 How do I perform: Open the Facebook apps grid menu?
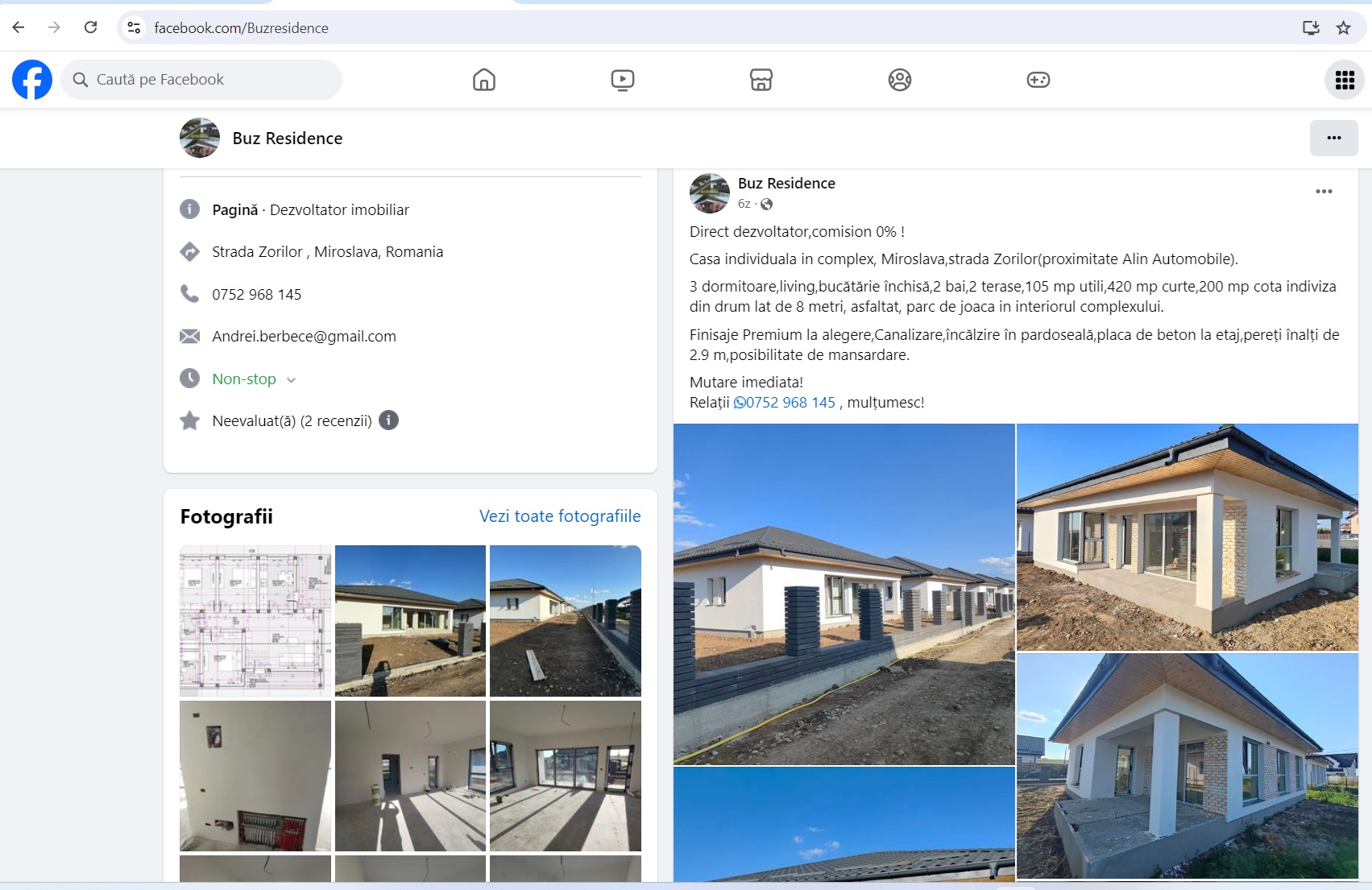(x=1345, y=80)
